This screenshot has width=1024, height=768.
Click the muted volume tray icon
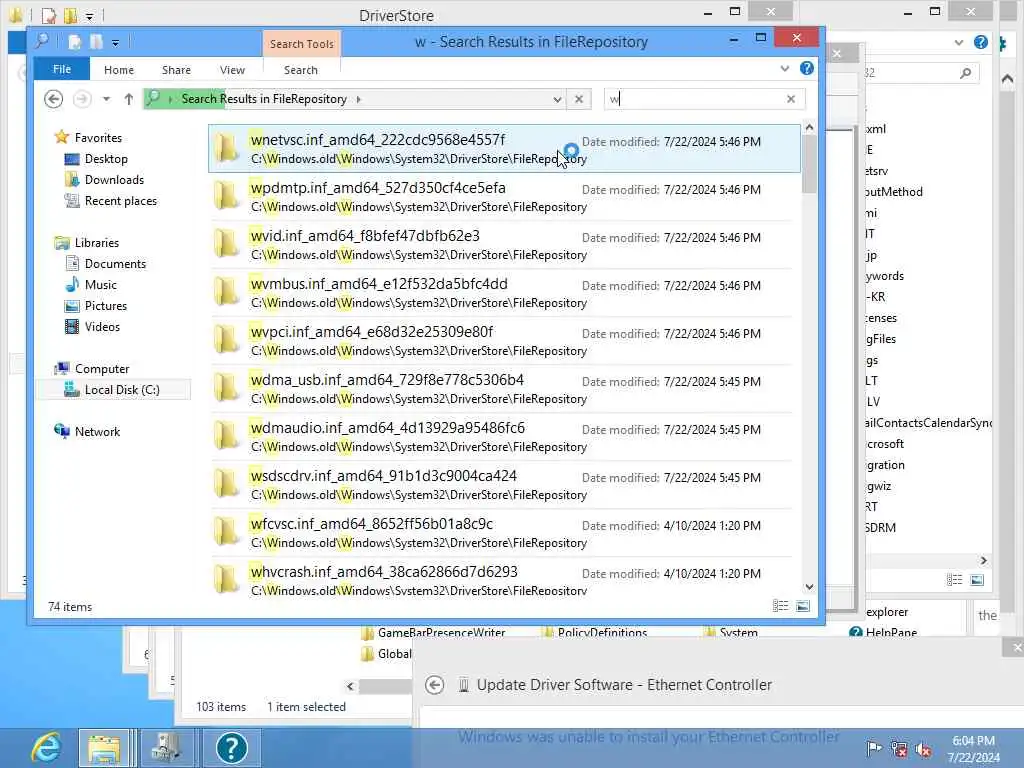tap(923, 749)
